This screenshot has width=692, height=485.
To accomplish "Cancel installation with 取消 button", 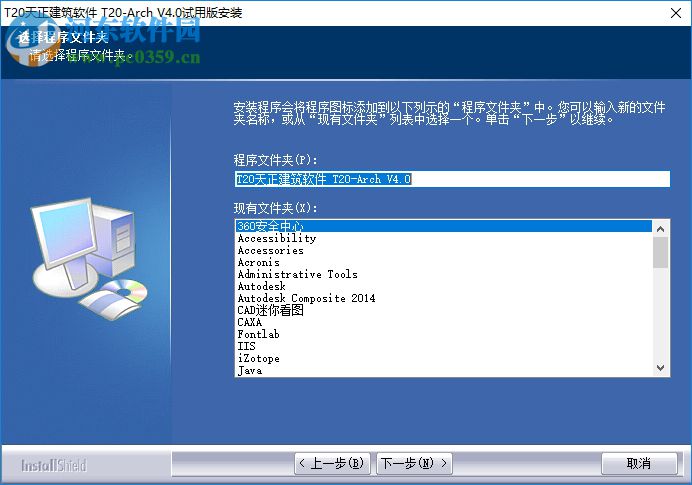I will coord(639,463).
